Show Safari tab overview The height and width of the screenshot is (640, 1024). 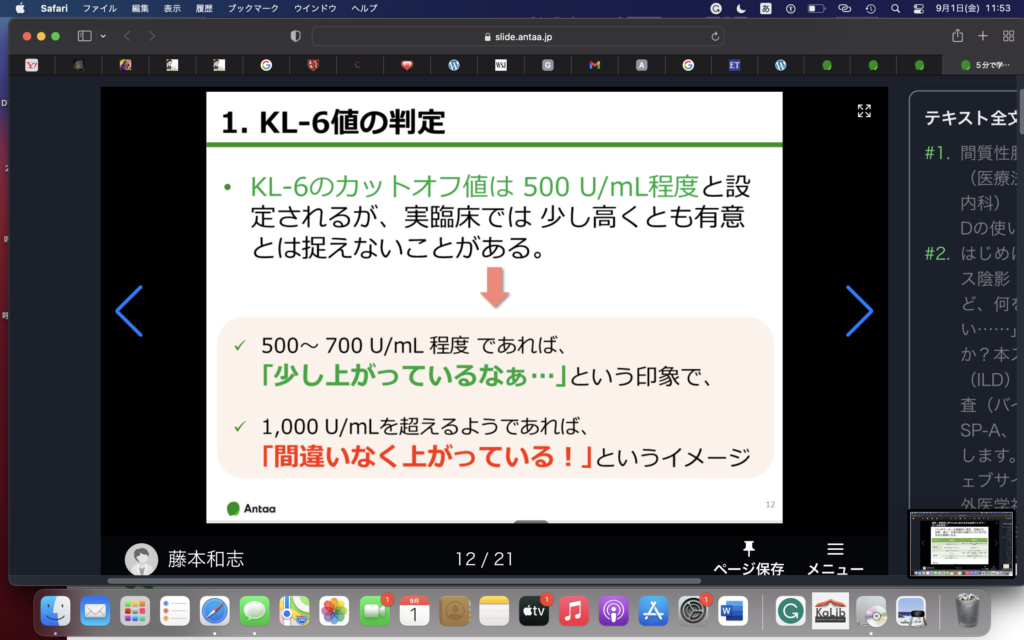(x=1006, y=36)
